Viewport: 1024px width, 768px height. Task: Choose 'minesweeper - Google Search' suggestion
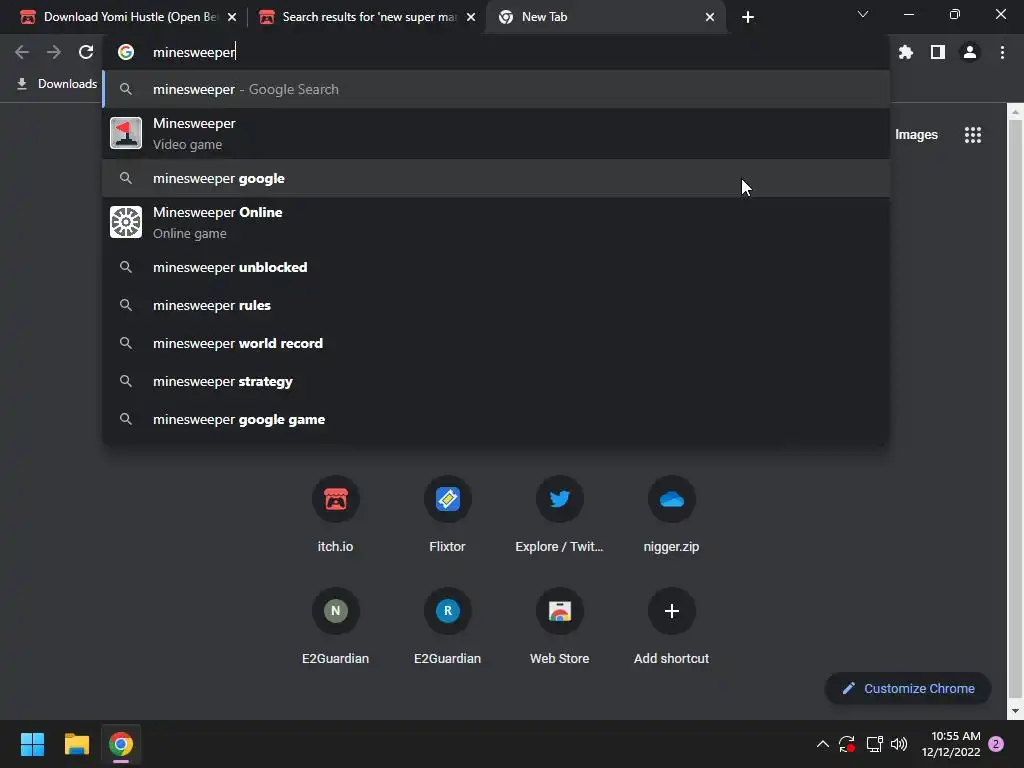496,89
